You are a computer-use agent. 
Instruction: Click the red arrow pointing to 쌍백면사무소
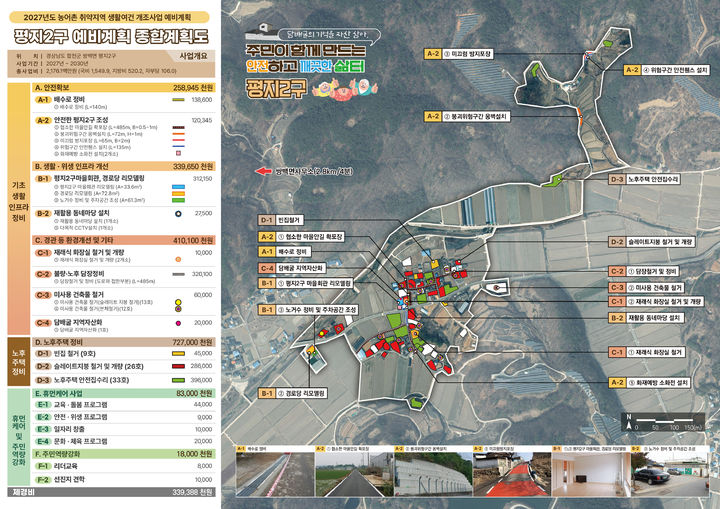264,171
